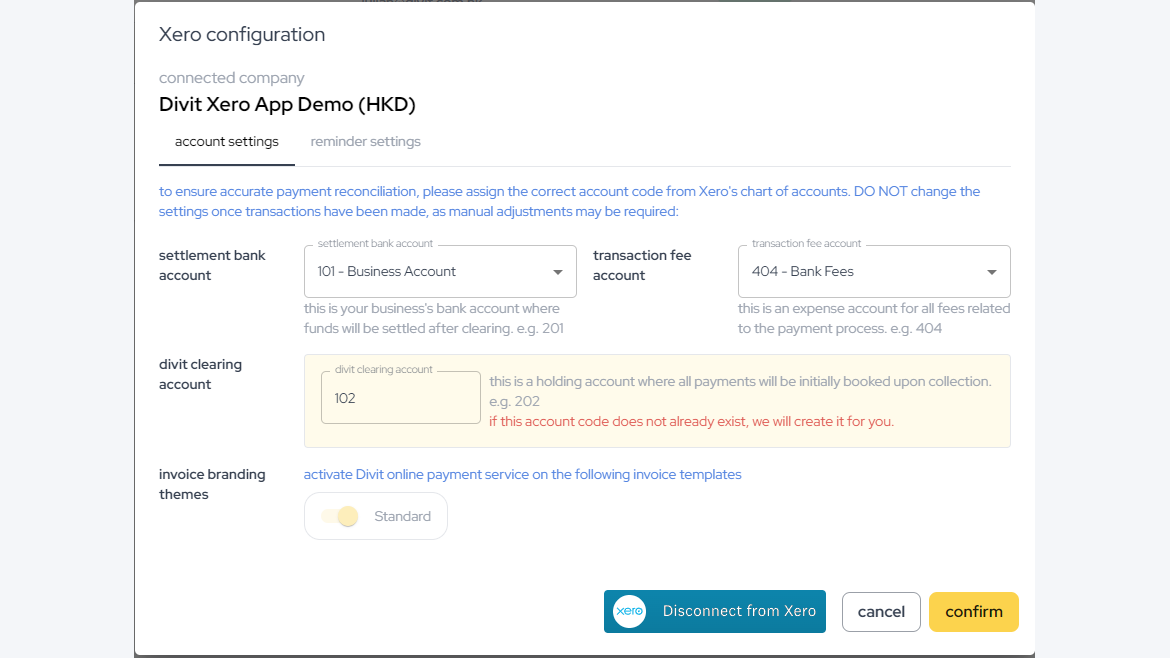
Task: Click the holding account description text
Action: pyautogui.click(x=740, y=391)
